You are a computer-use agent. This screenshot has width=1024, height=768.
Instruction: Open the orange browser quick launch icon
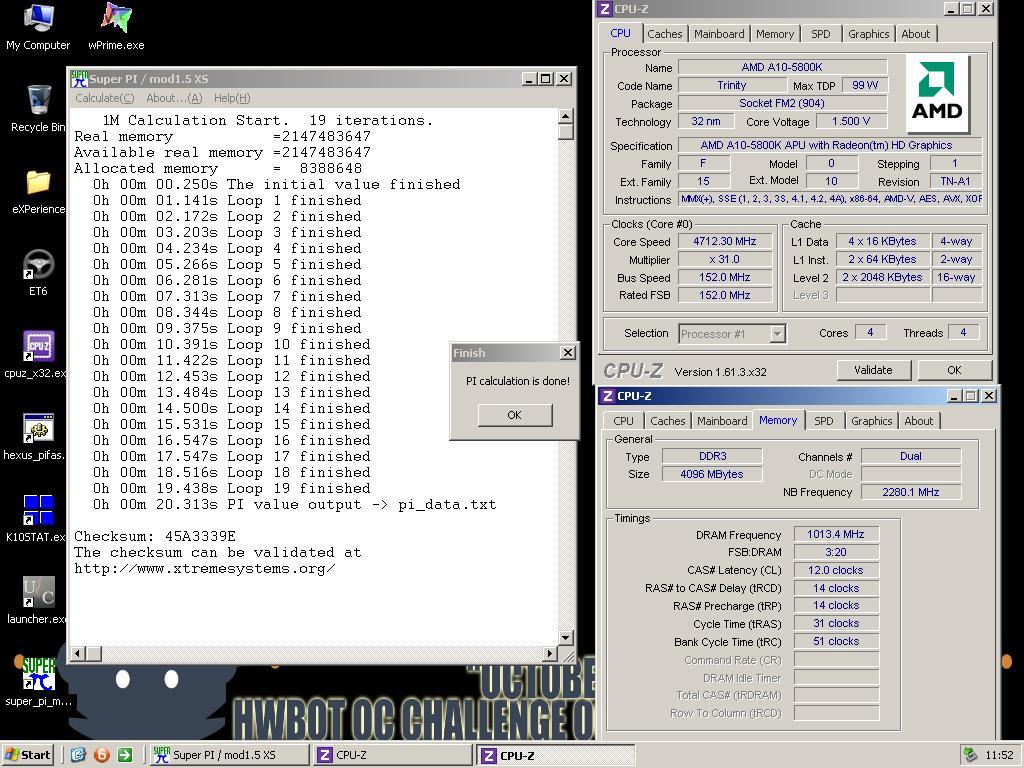tap(102, 755)
